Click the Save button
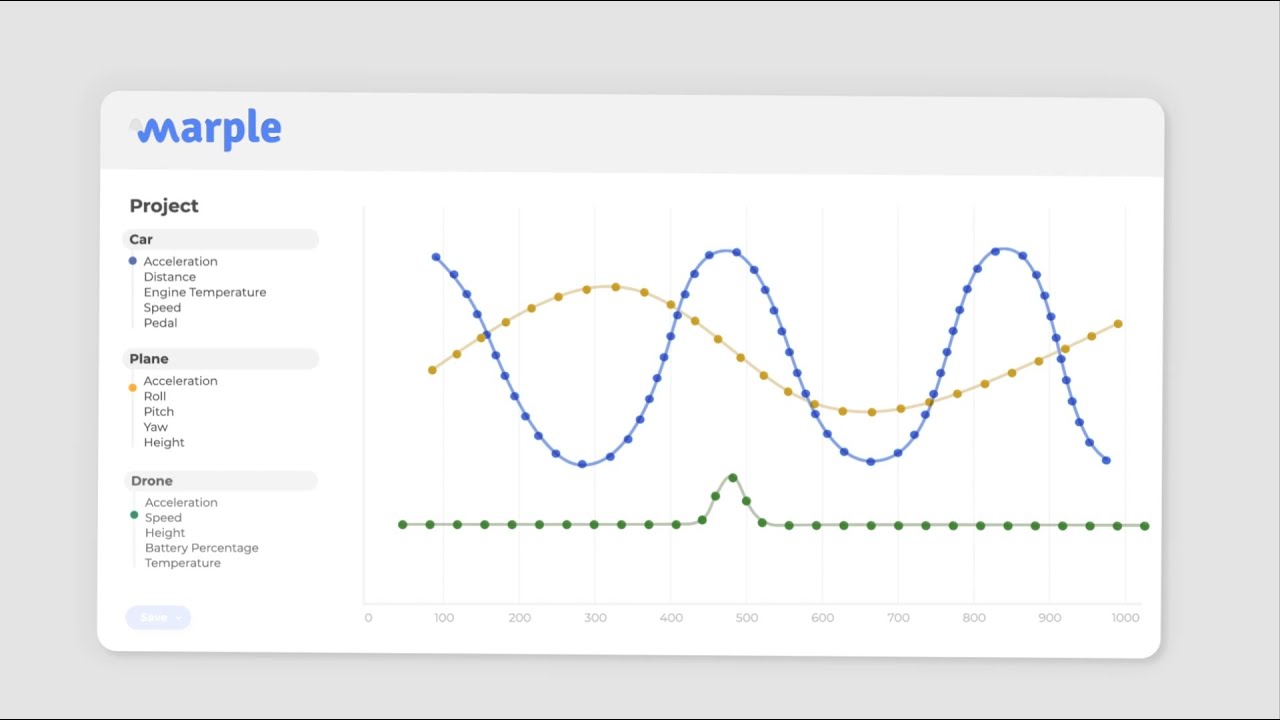This screenshot has height=720, width=1280. (x=153, y=618)
